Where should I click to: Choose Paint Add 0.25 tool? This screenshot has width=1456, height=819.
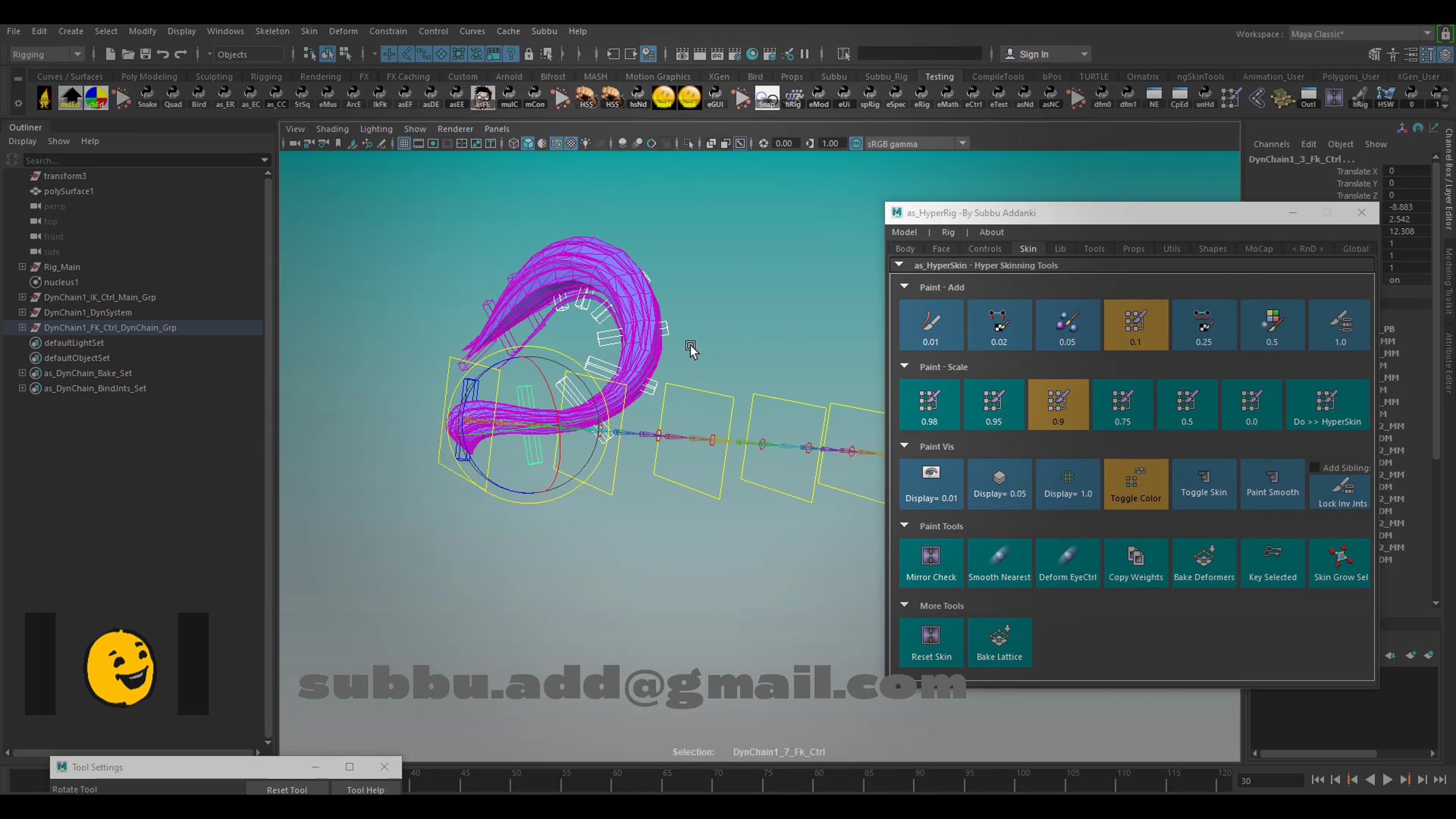(x=1204, y=325)
